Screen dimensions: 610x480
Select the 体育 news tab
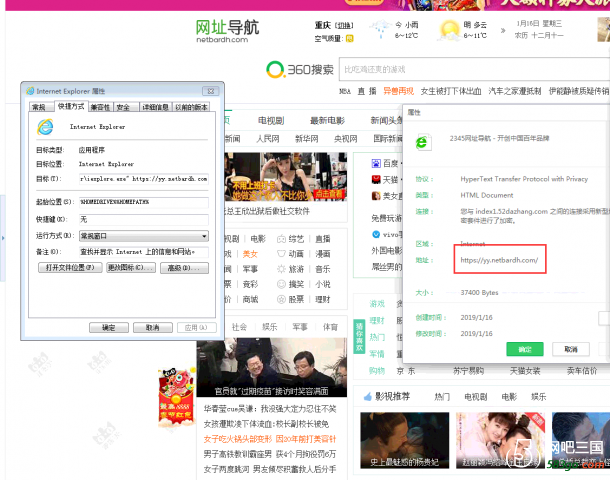pos(330,327)
